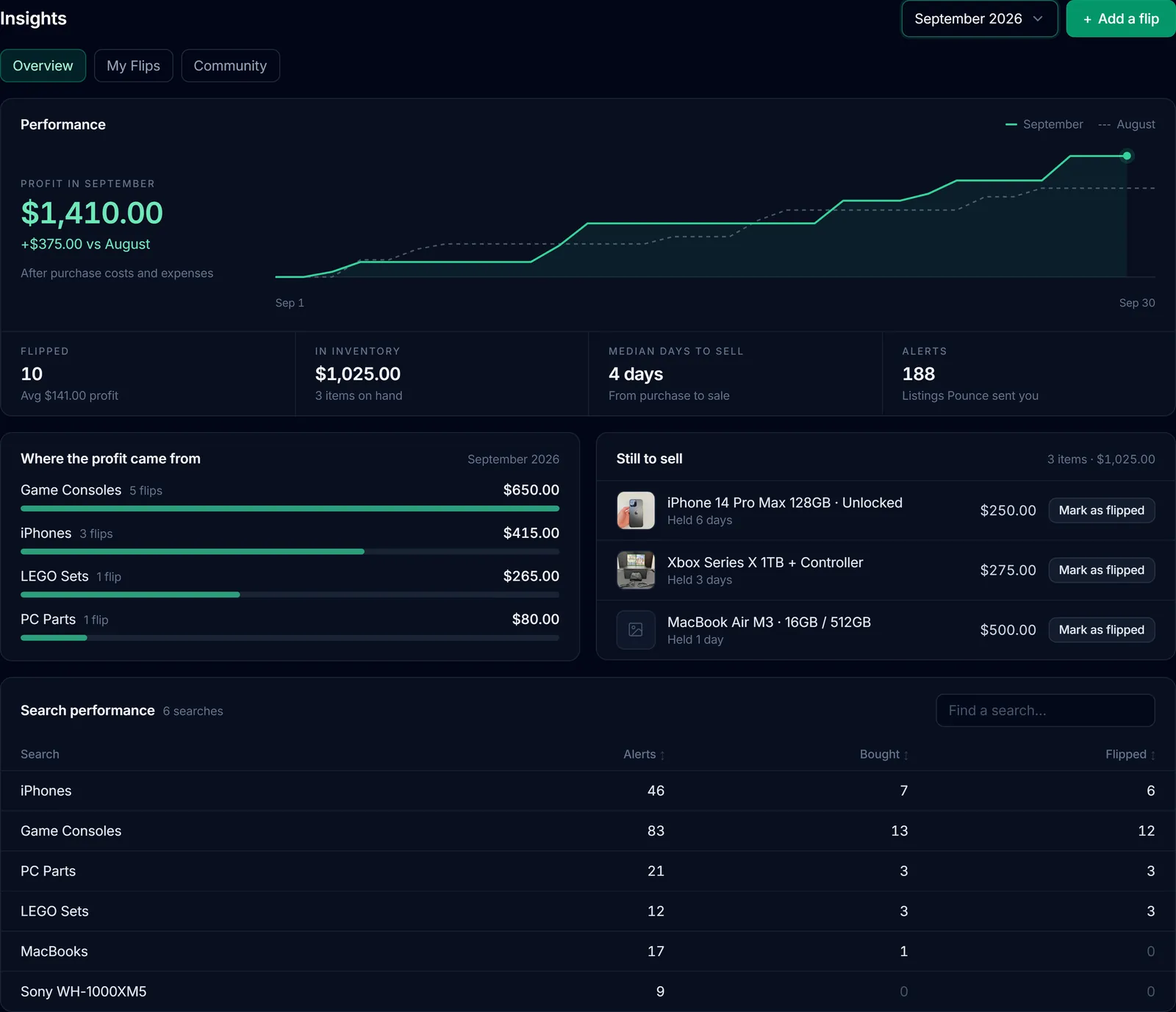Click the 3 items · $1,025.00 summary
The width and height of the screenshot is (1176, 1012).
pyautogui.click(x=1101, y=459)
